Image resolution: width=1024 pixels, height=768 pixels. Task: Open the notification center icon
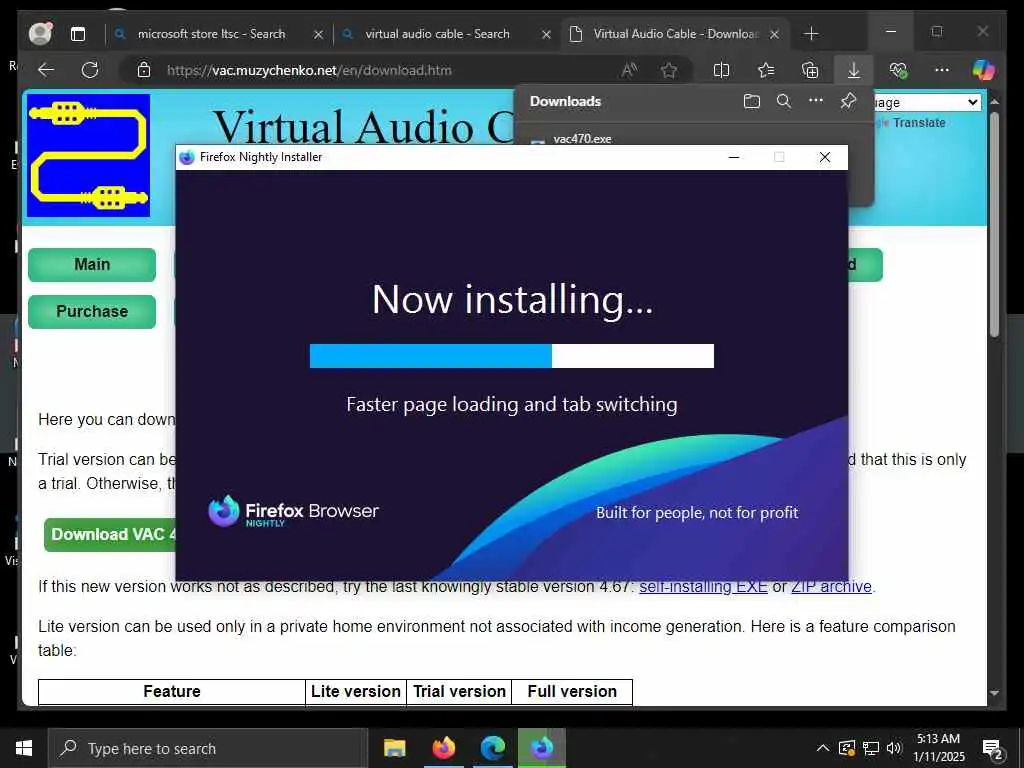click(x=993, y=749)
